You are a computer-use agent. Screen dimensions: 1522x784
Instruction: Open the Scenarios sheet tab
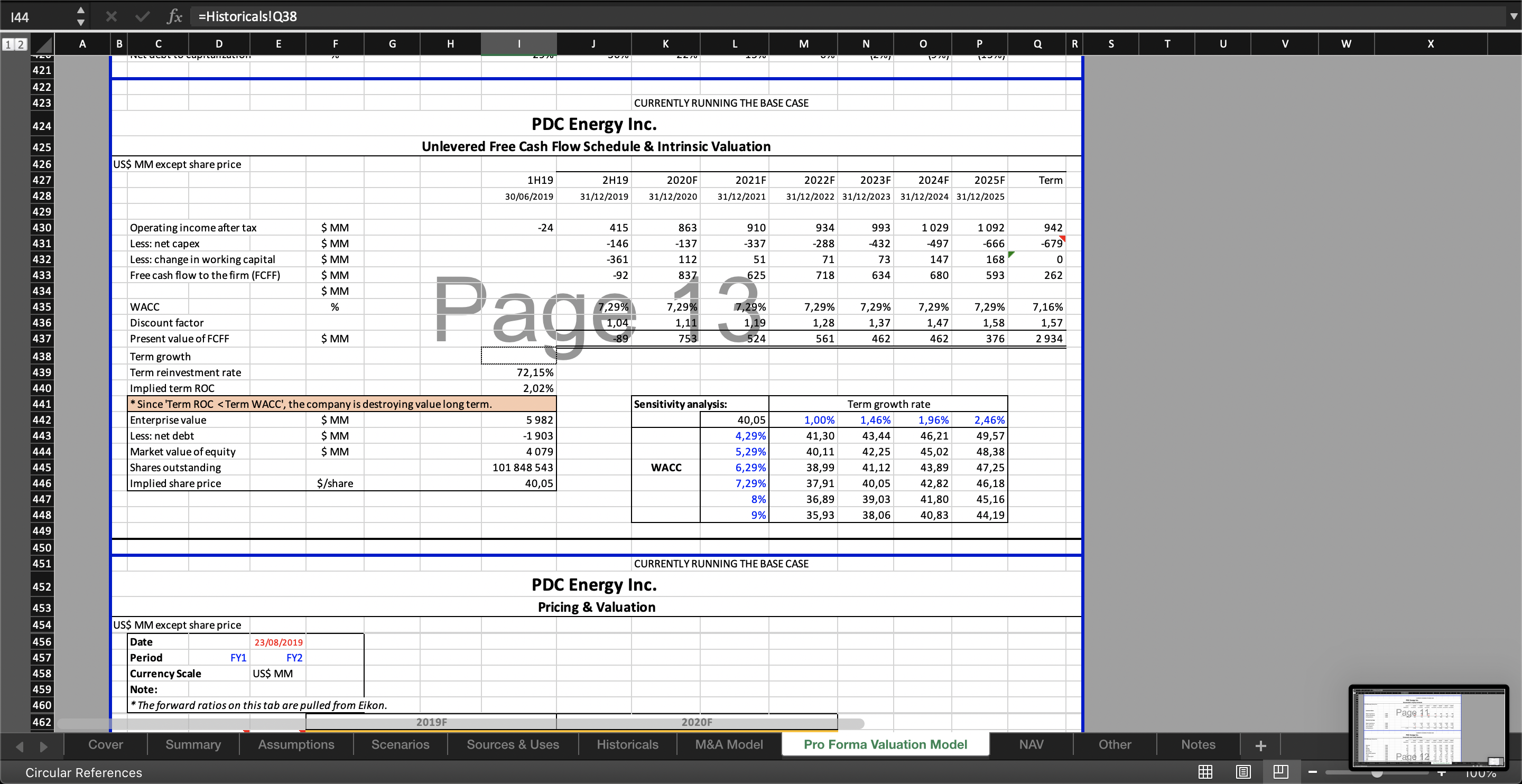[401, 744]
